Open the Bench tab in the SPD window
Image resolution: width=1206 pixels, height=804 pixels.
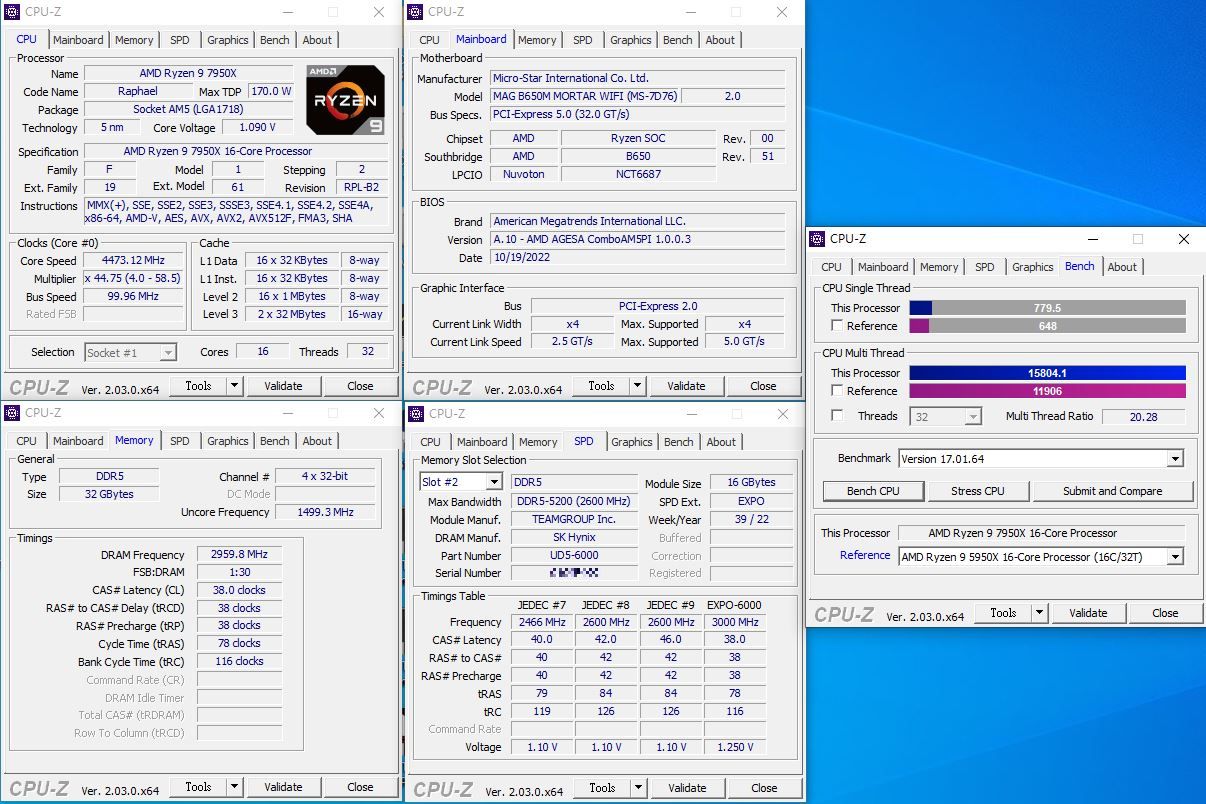(x=678, y=442)
